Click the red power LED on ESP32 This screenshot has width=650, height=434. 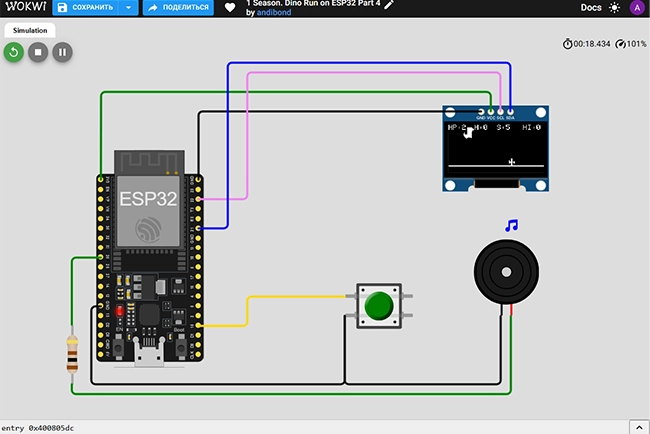120,311
